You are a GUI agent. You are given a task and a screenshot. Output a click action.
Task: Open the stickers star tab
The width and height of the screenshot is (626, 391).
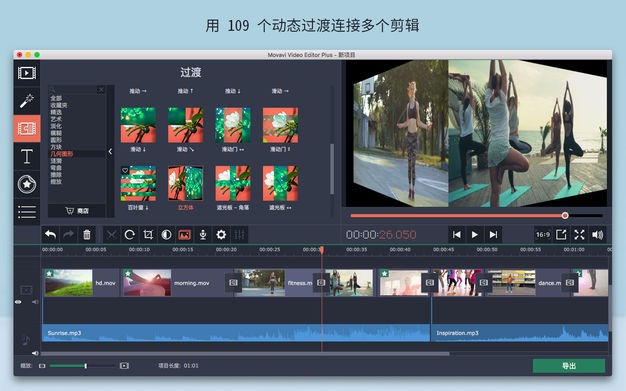coord(27,184)
